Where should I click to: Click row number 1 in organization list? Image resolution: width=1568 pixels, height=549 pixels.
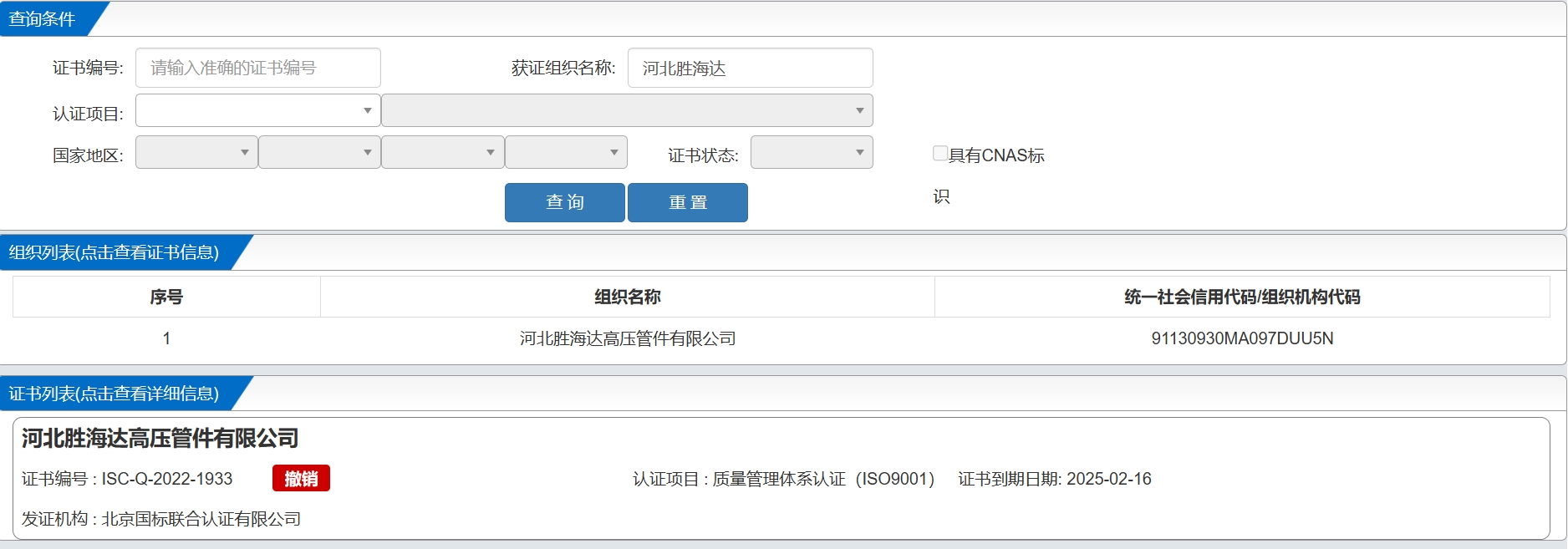click(166, 338)
